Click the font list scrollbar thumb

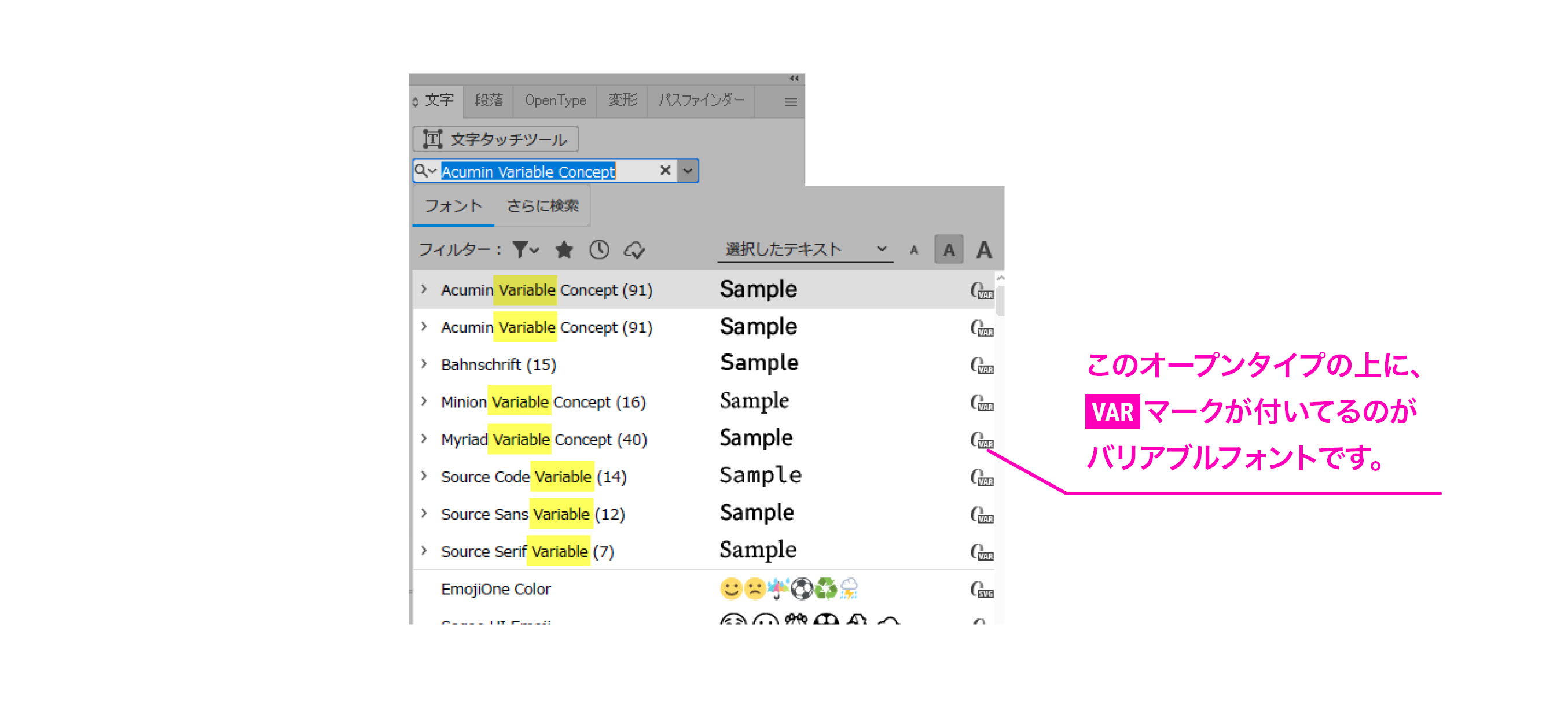point(1000,300)
